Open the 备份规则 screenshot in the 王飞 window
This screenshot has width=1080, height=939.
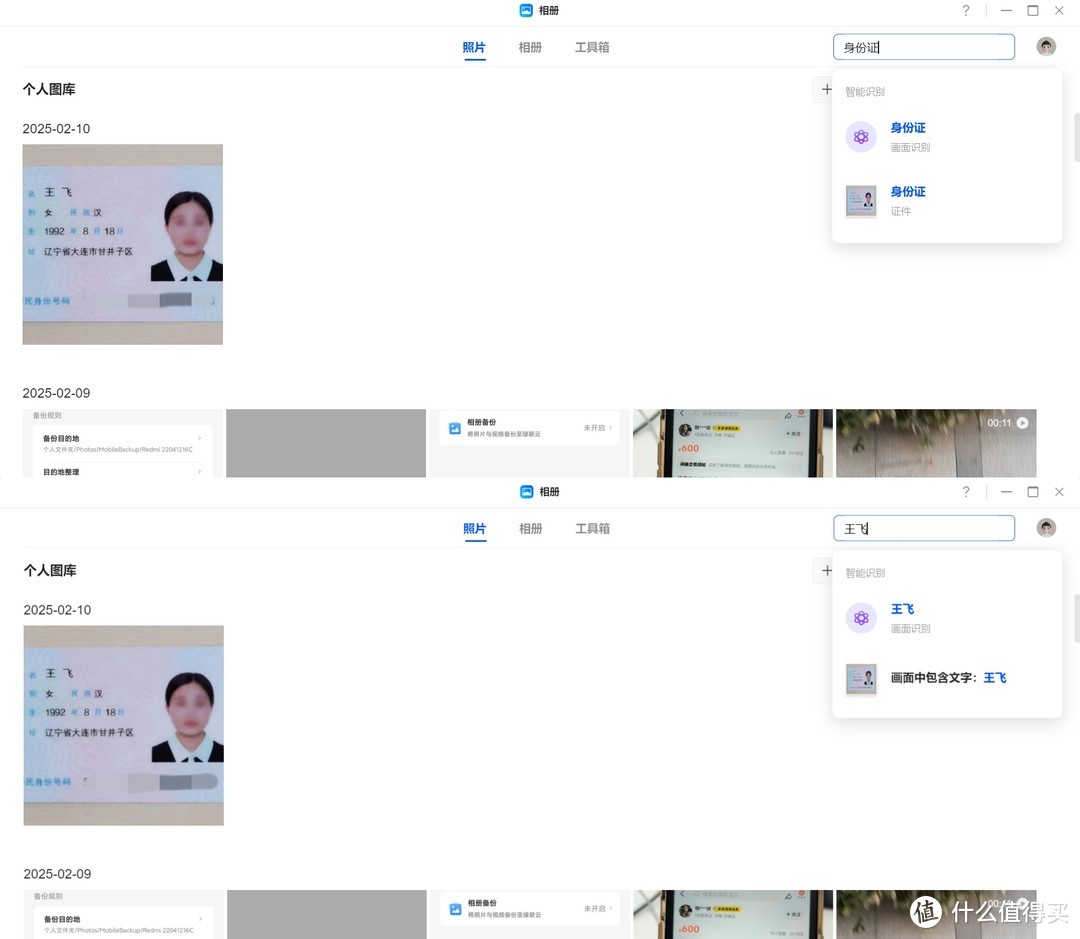[x=123, y=914]
